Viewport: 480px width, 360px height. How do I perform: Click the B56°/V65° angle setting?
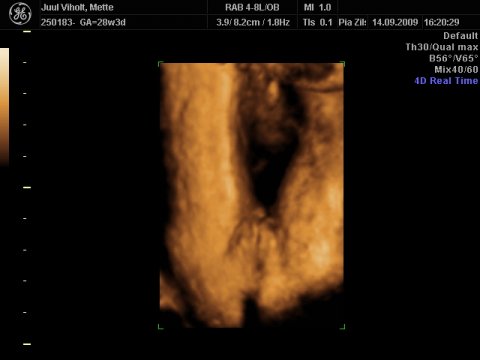(454, 58)
